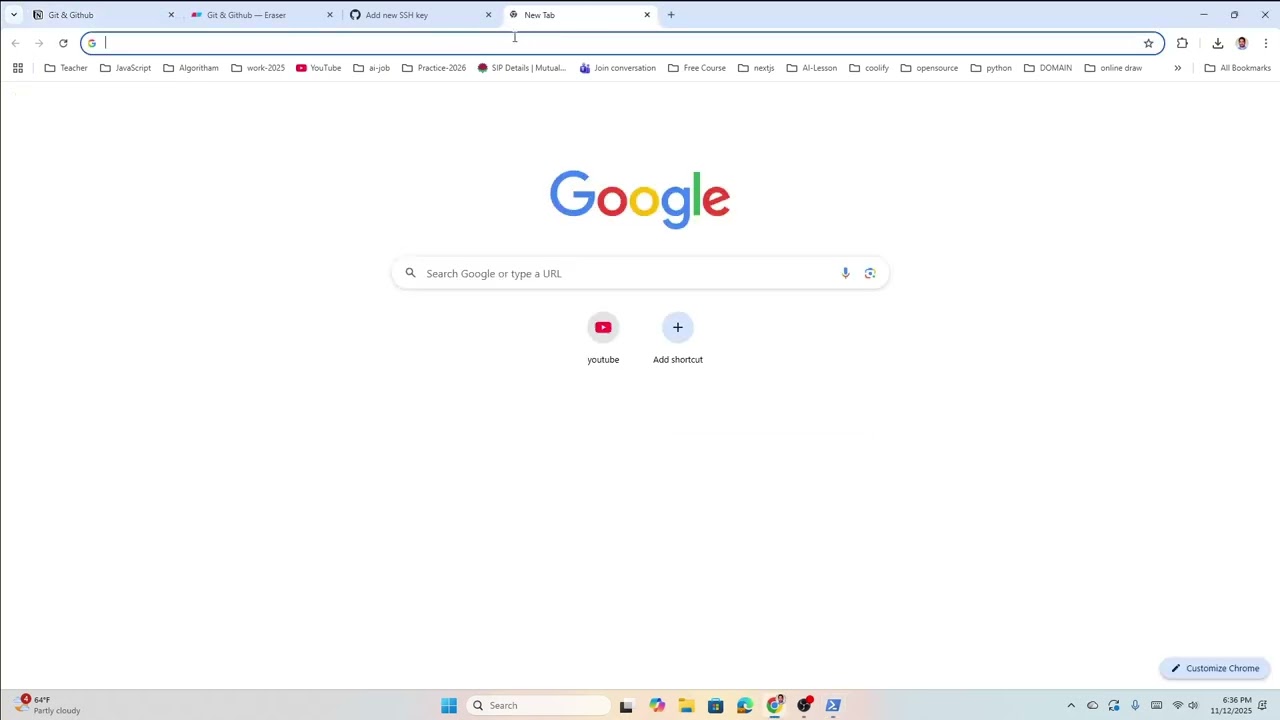The height and width of the screenshot is (720, 1280).
Task: Open the Free Course bookmark folder
Action: click(x=696, y=68)
